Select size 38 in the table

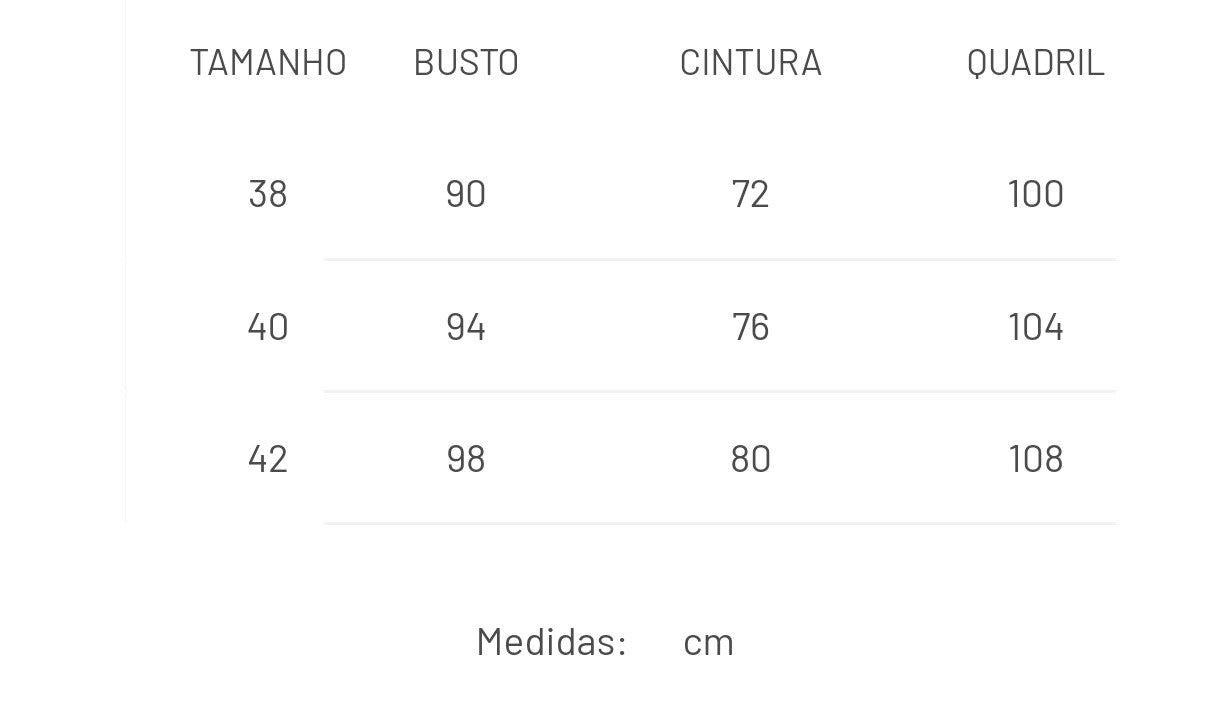click(268, 194)
